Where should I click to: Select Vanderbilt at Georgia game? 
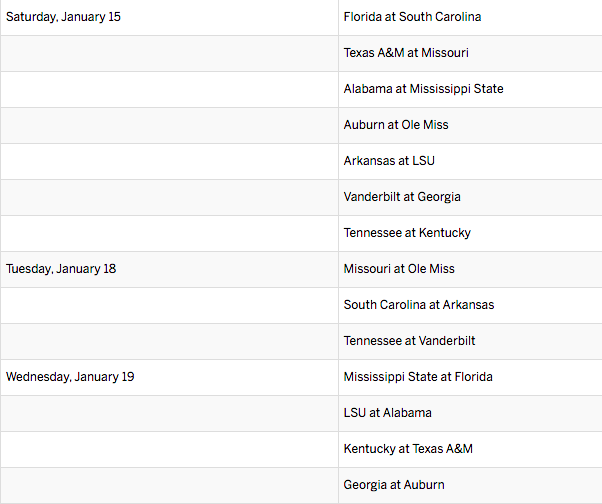click(x=402, y=197)
